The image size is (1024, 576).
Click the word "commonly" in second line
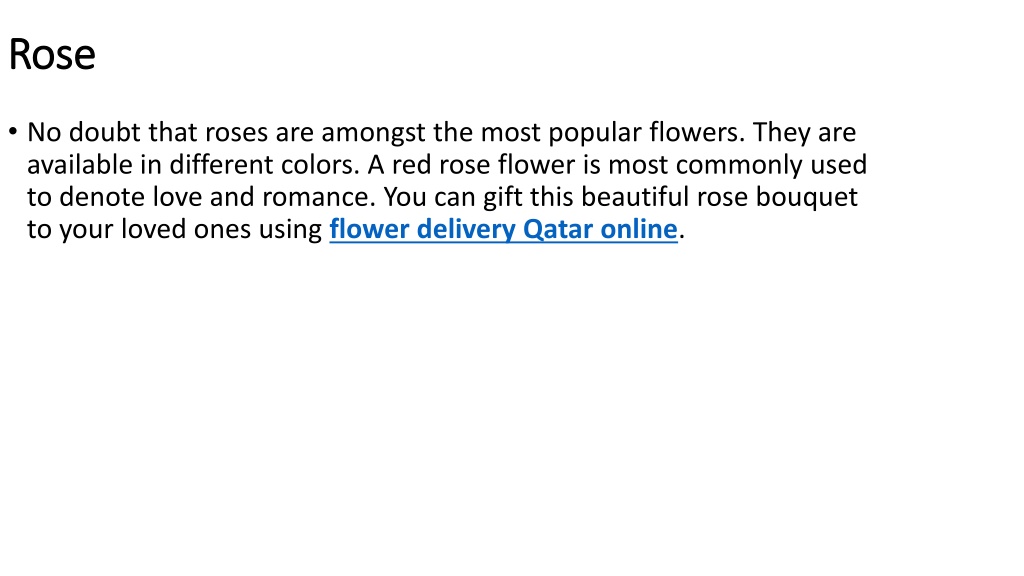(739, 166)
